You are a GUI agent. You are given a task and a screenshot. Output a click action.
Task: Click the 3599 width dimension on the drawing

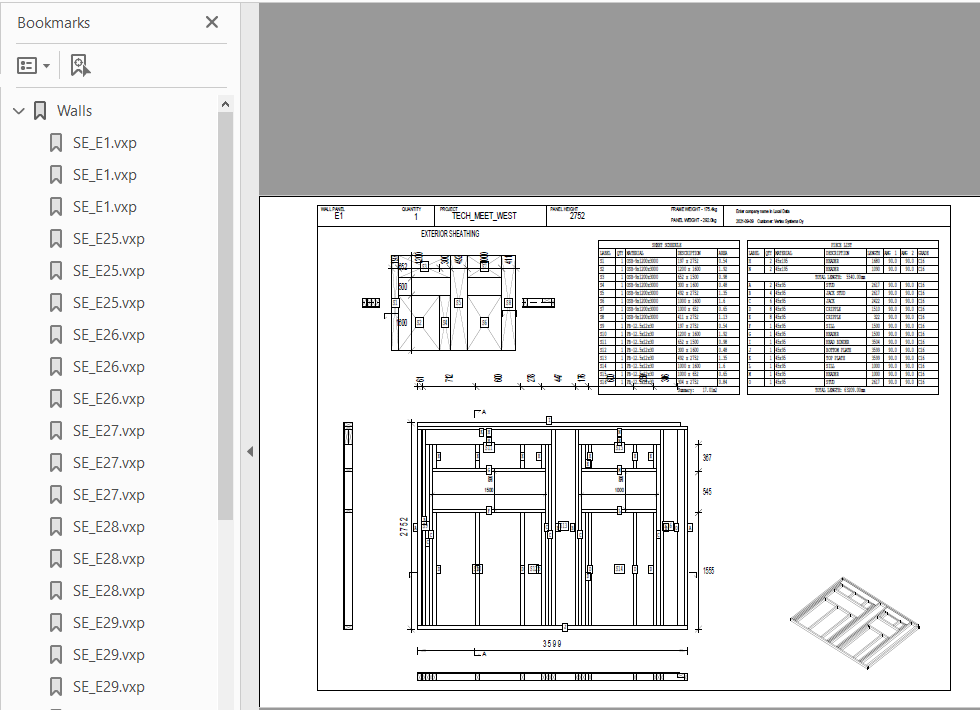coord(550,643)
